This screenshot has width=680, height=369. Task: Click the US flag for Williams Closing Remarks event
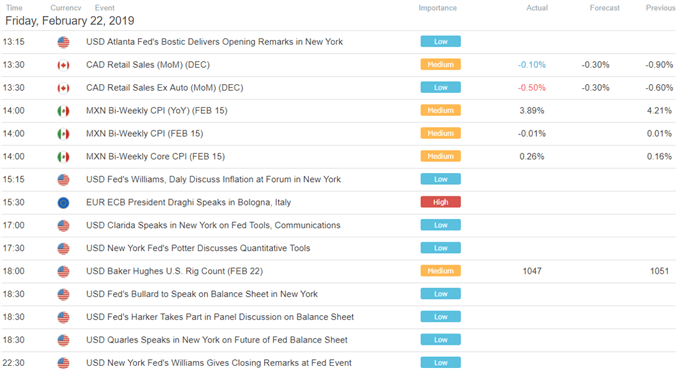tap(63, 363)
